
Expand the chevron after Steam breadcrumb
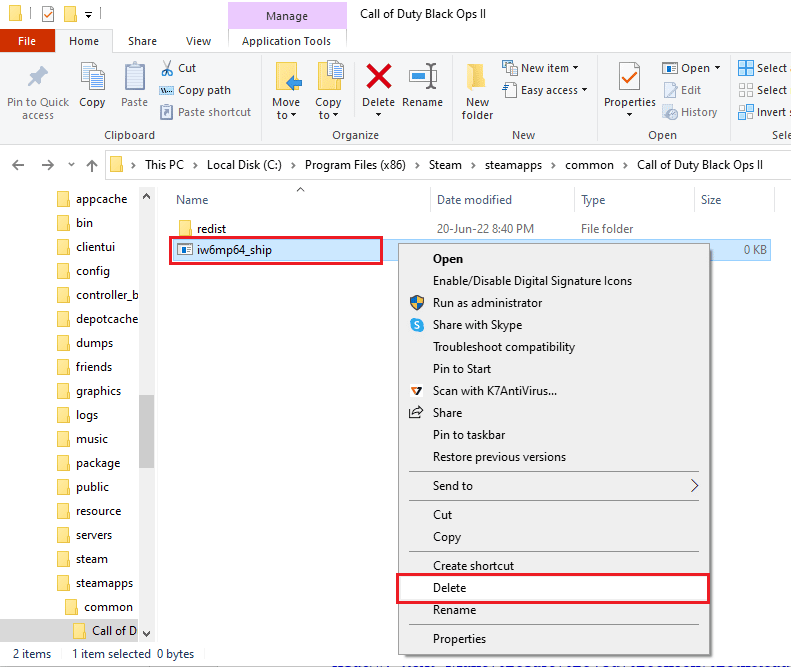pos(473,165)
